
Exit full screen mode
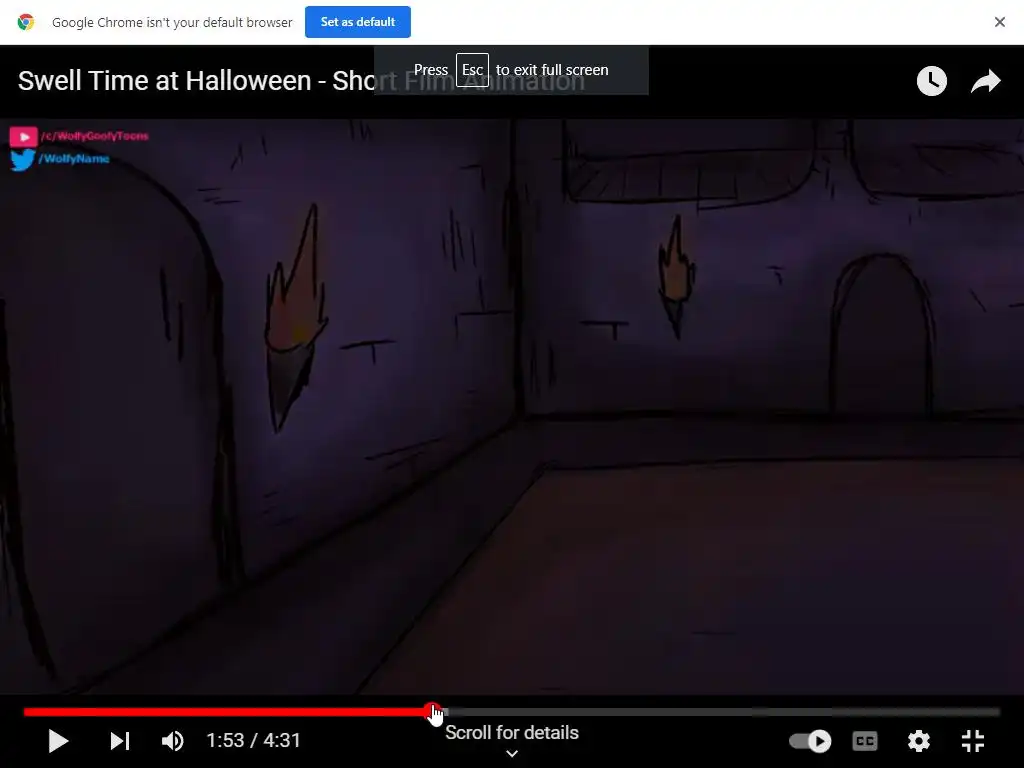coord(972,741)
